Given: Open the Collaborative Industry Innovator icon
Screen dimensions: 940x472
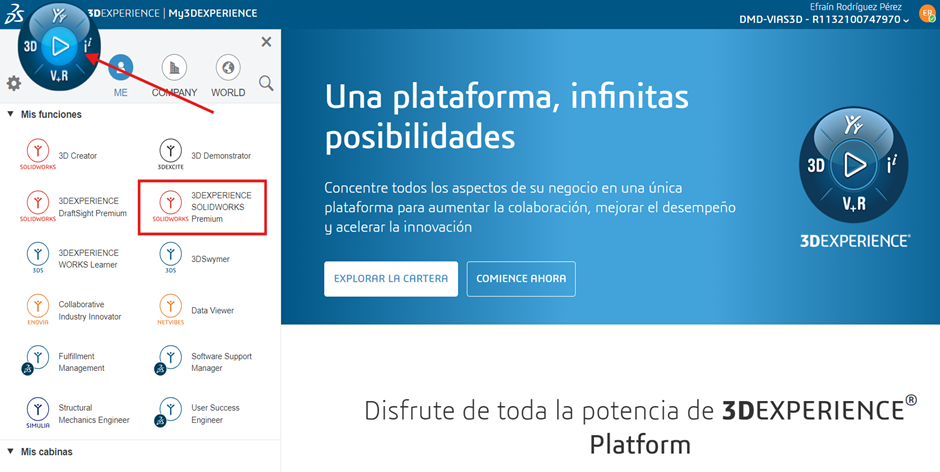Looking at the screenshot, I should 38,309.
